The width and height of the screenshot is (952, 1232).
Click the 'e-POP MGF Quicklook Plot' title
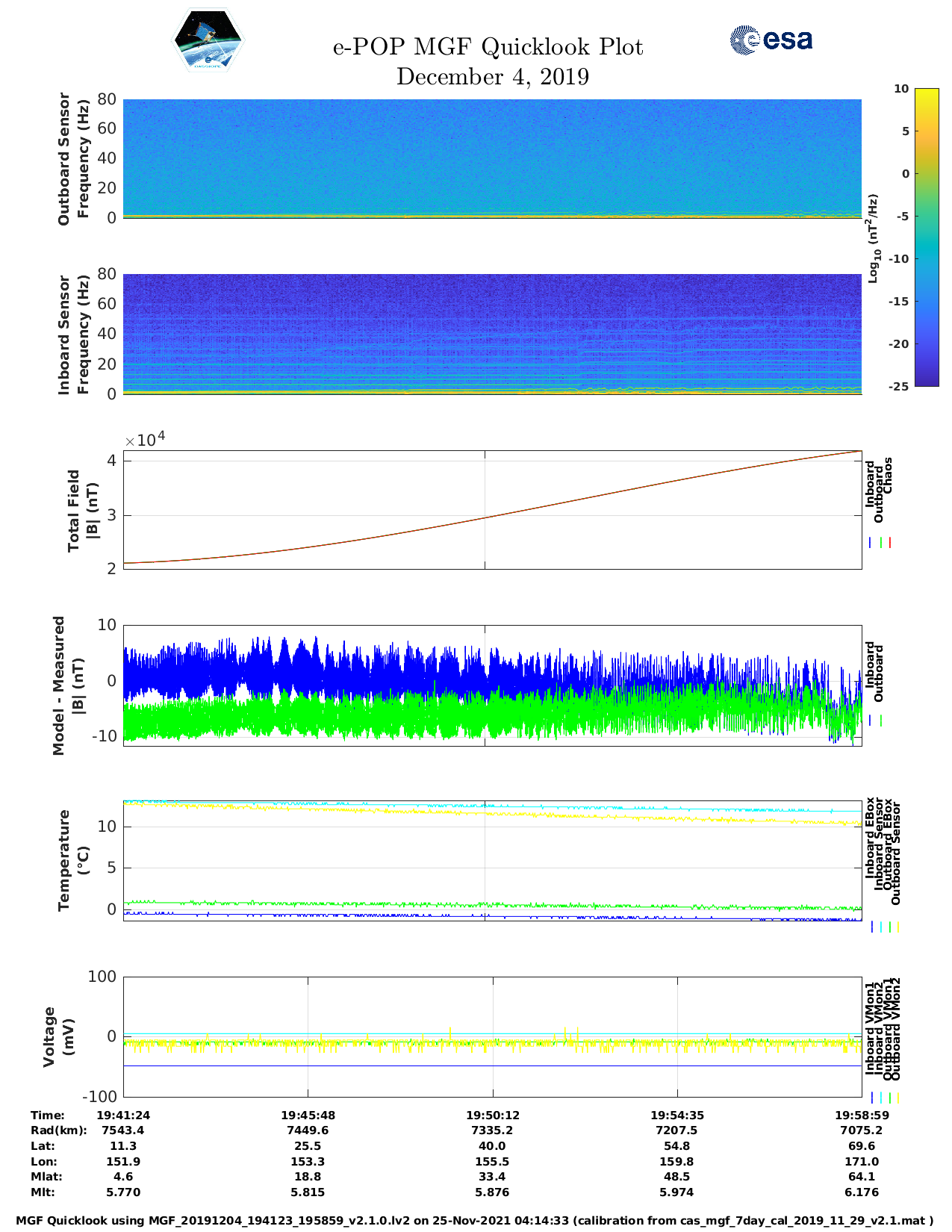pos(488,47)
